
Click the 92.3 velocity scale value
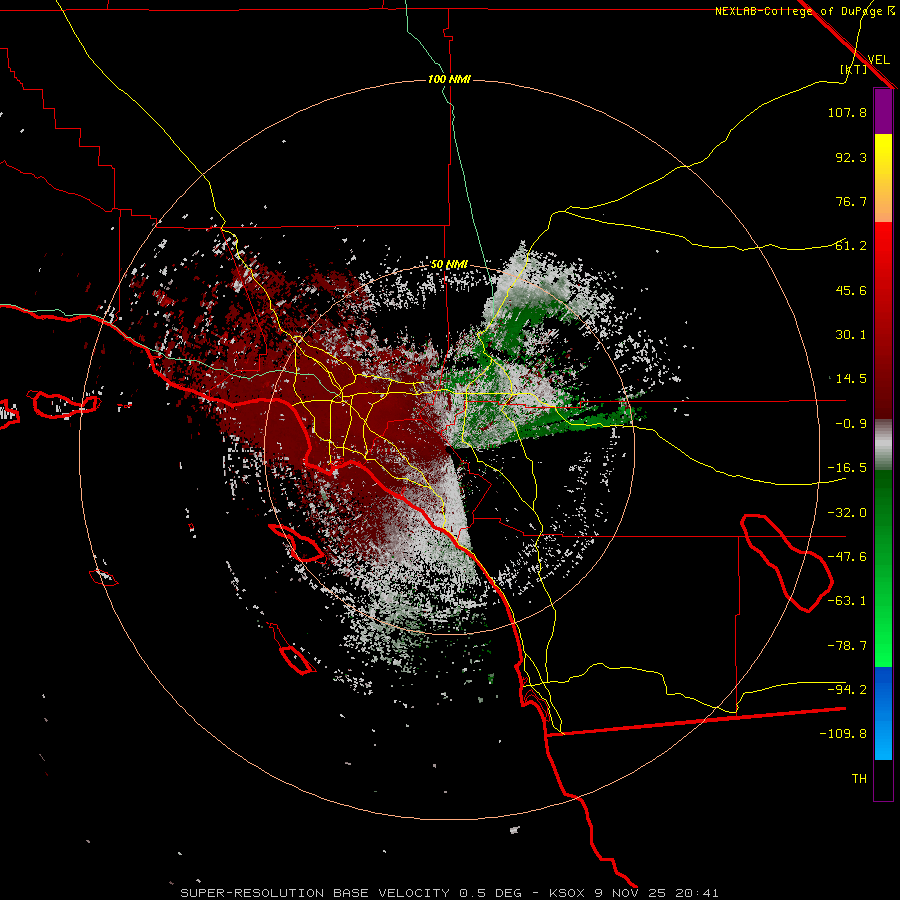pyautogui.click(x=851, y=157)
